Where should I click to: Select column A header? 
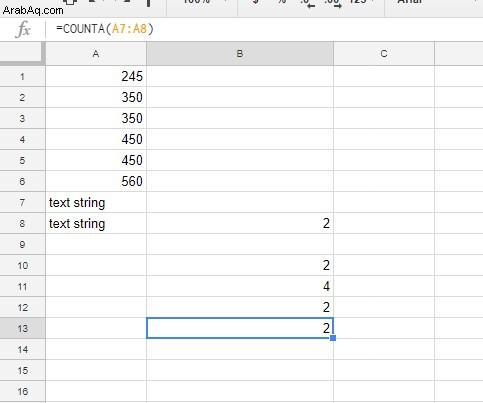point(96,54)
